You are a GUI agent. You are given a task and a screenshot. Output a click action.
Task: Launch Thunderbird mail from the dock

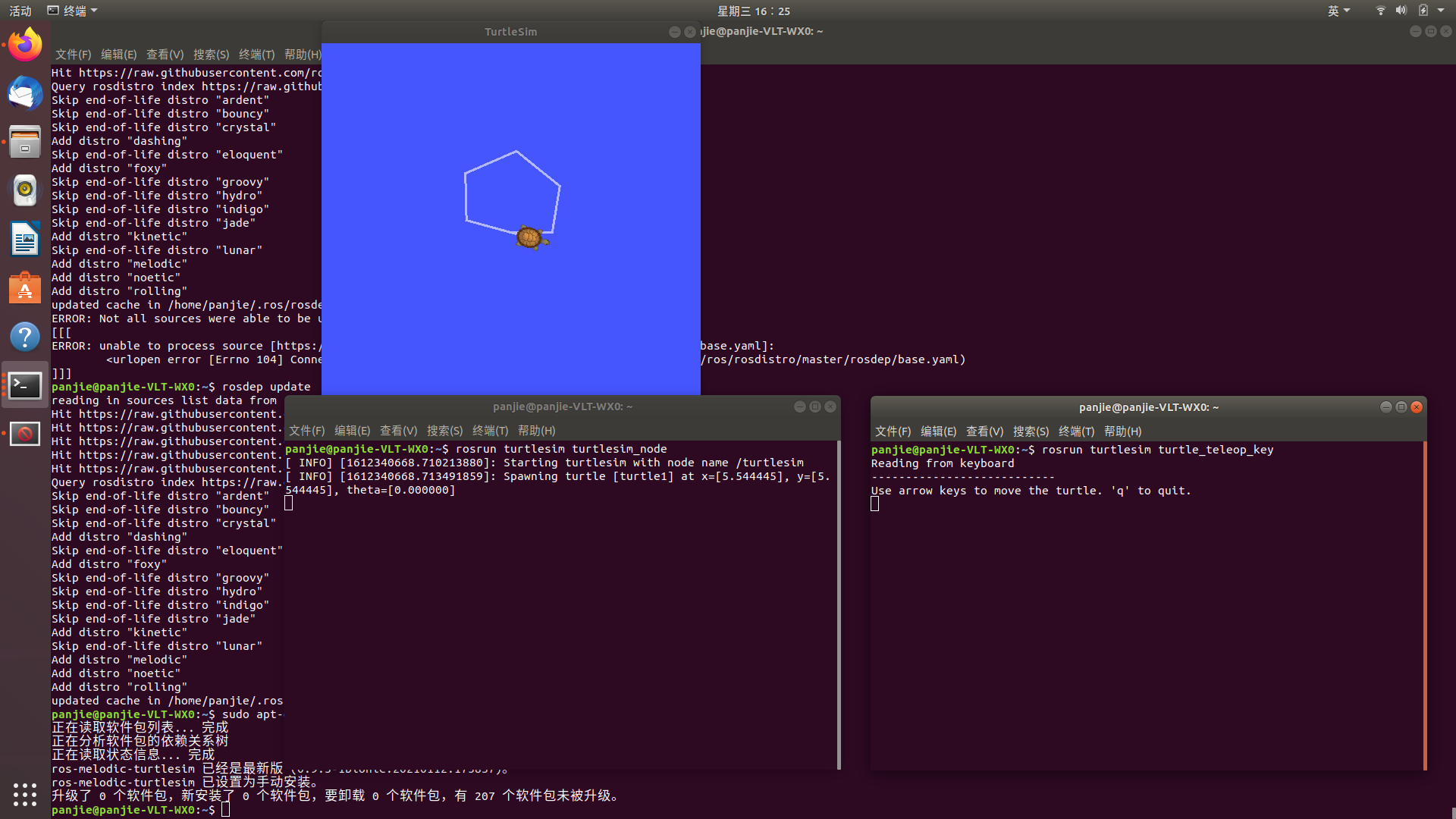tap(25, 93)
